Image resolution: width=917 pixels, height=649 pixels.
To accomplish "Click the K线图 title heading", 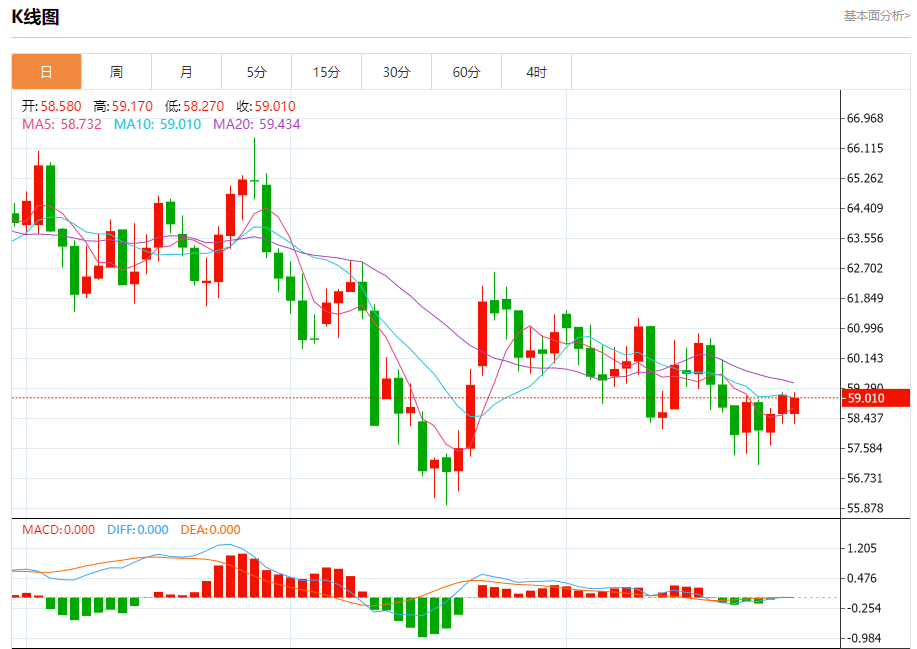I will coord(35,17).
